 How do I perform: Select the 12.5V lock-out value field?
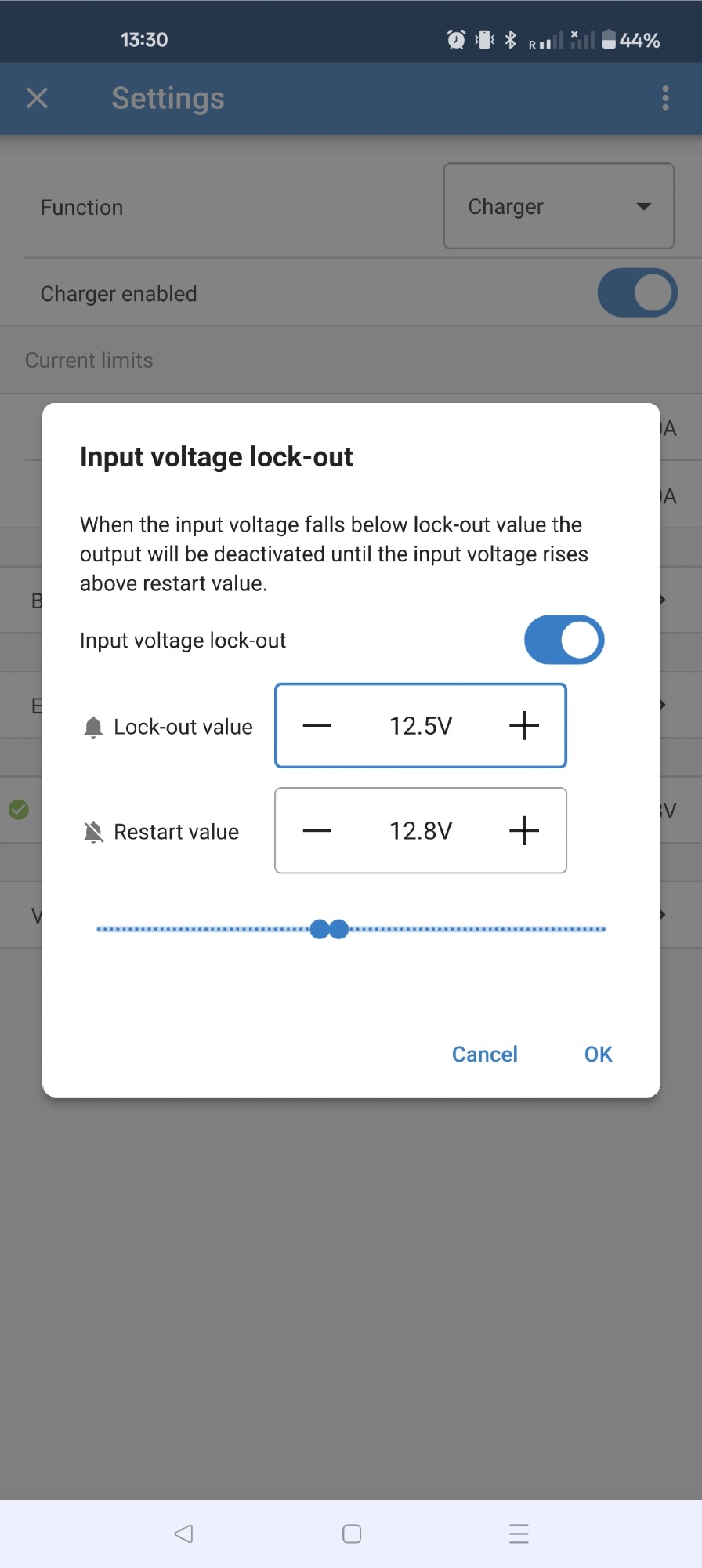(421, 726)
